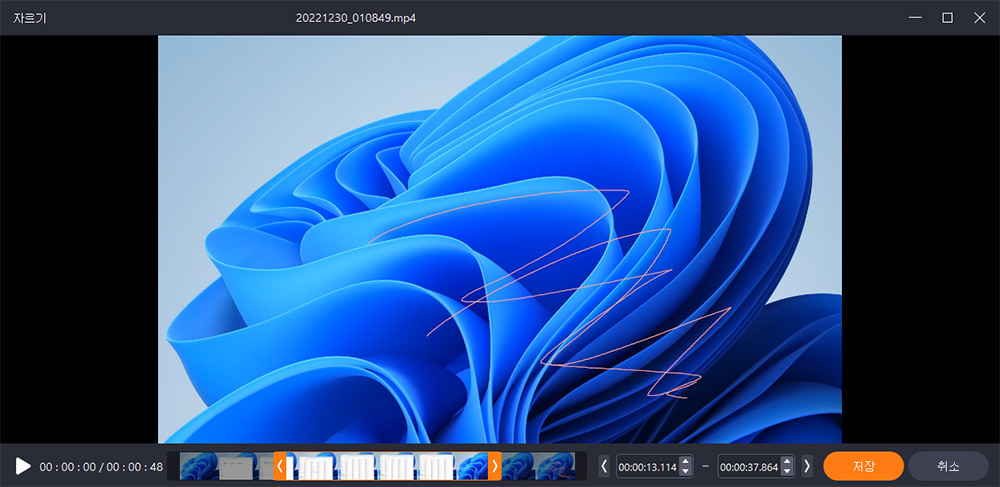Cancel trimming with 취소 button

[x=948, y=466]
